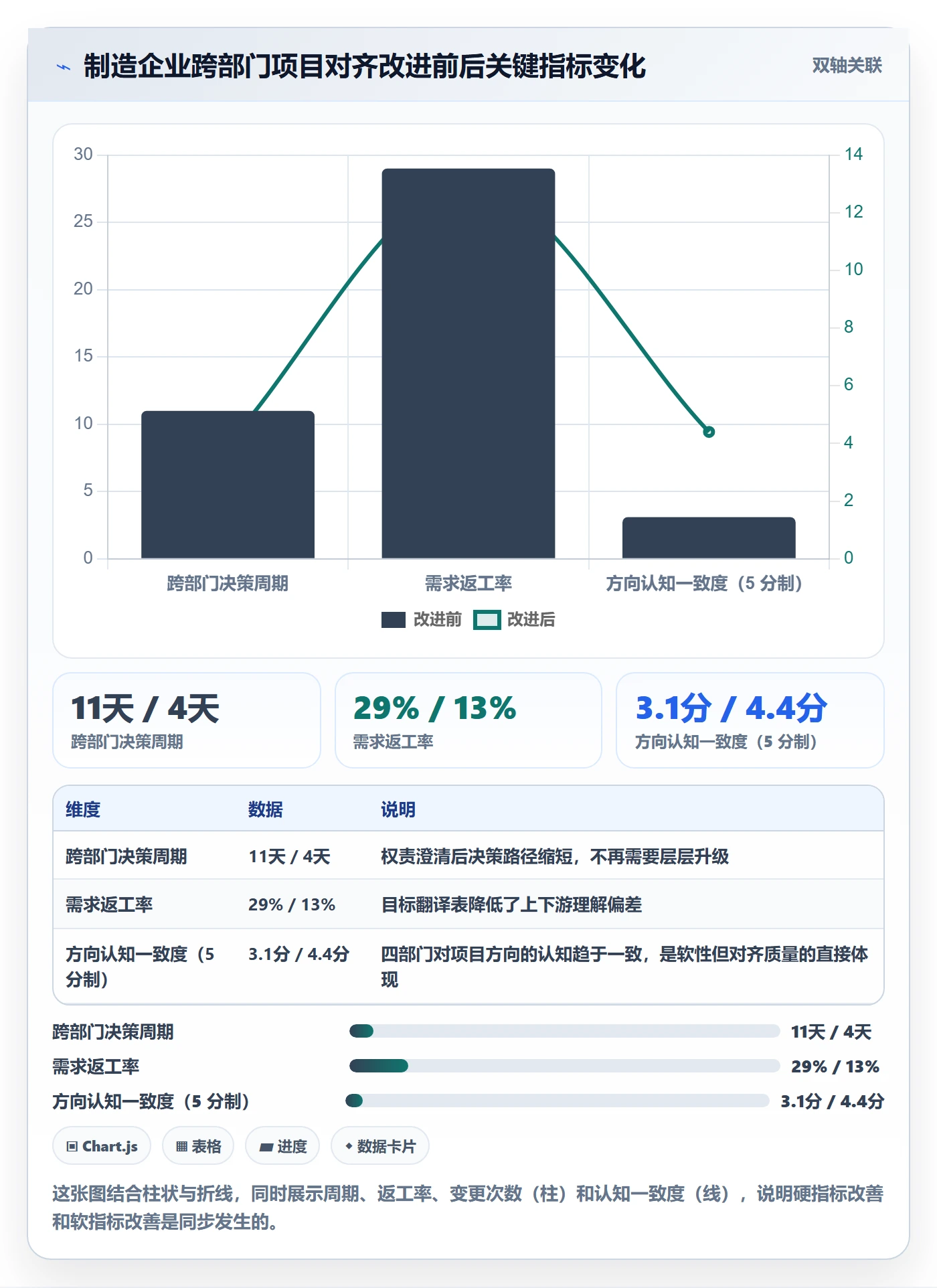Click the 需求返工率 table row label
937x1288 pixels.
click(x=109, y=904)
